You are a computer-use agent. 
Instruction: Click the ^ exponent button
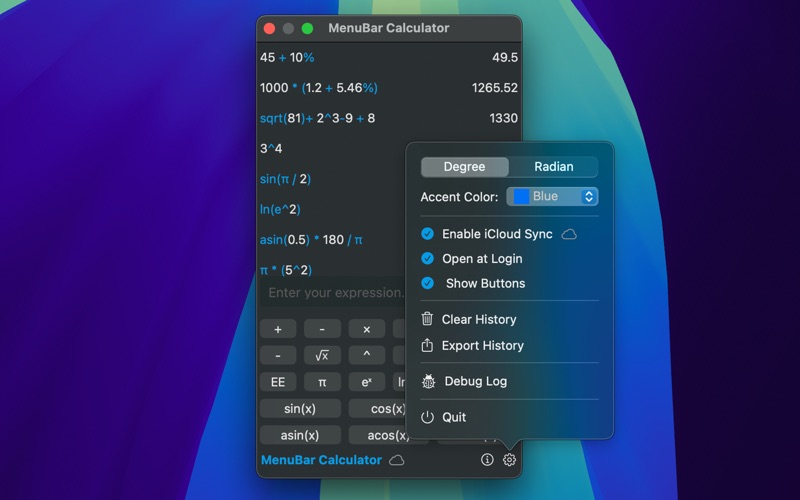click(366, 356)
